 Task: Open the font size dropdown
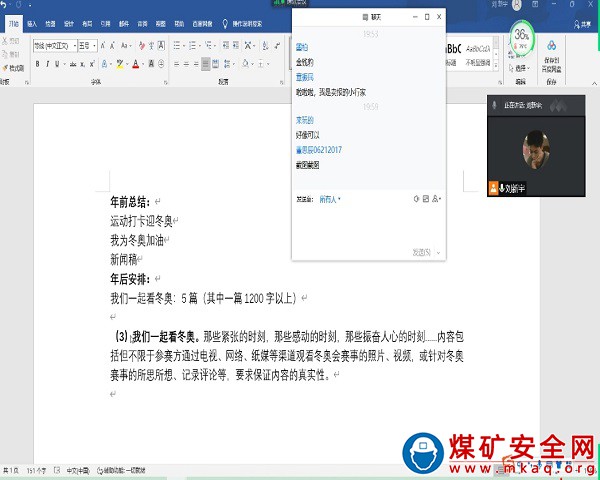94,46
